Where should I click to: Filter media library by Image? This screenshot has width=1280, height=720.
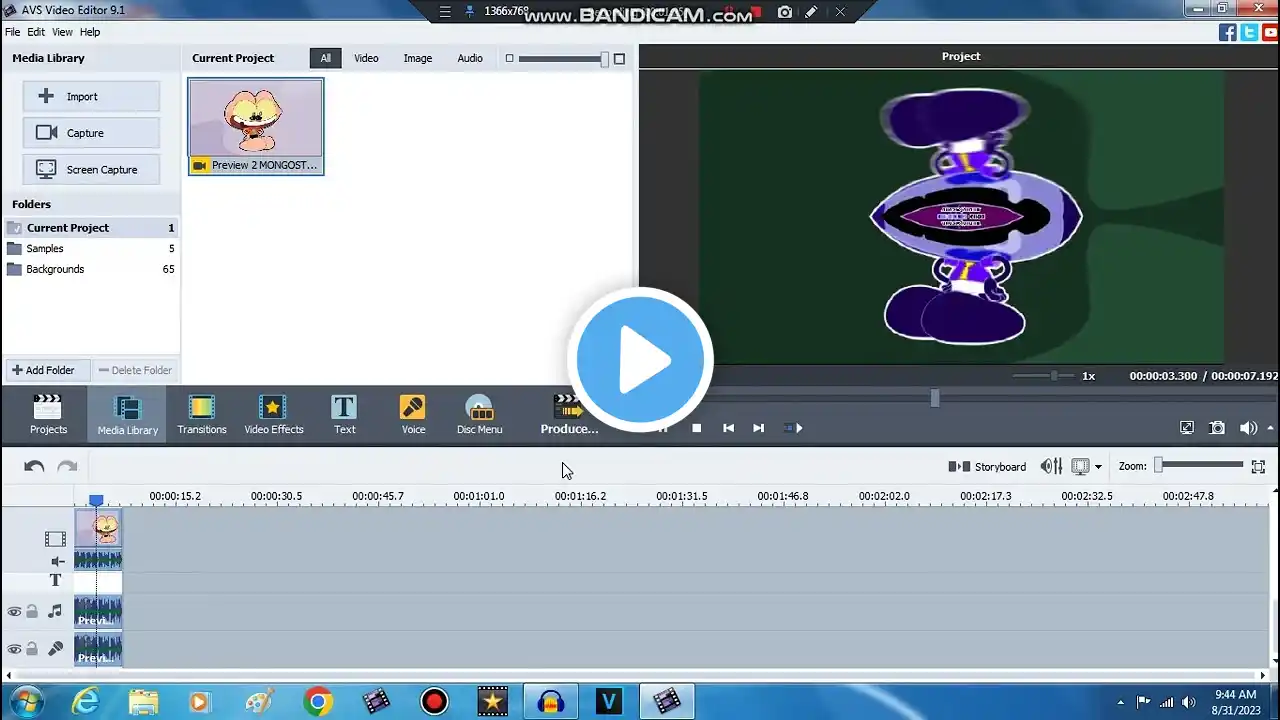pyautogui.click(x=418, y=58)
